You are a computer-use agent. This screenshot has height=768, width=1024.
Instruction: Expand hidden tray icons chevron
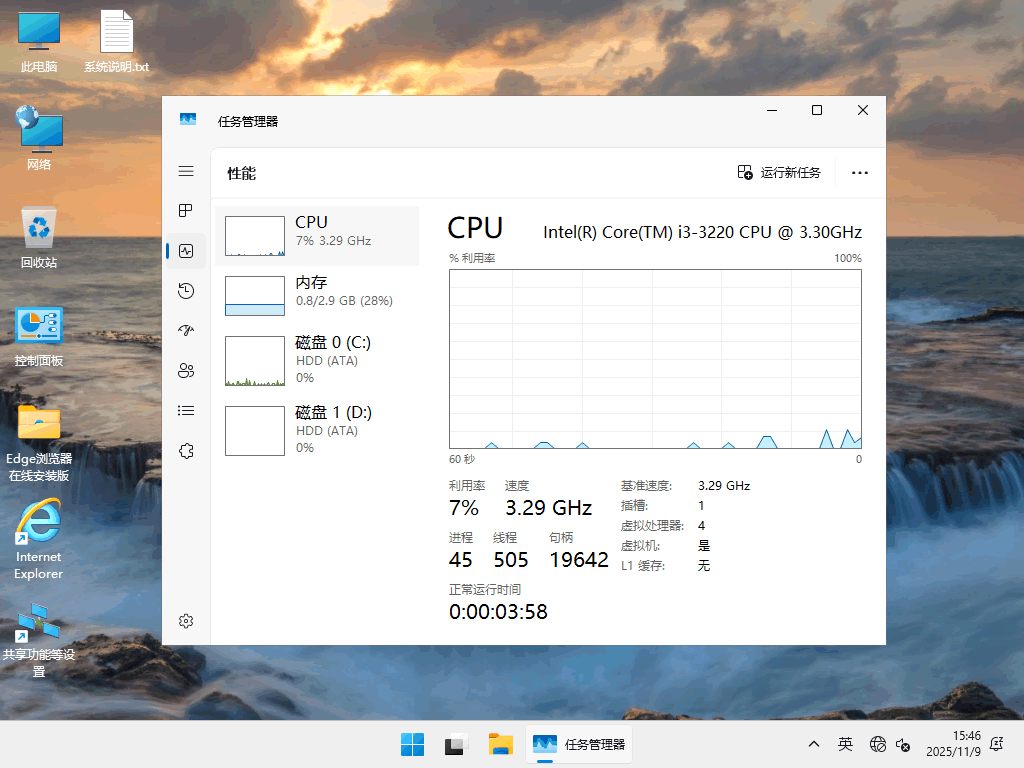click(814, 744)
